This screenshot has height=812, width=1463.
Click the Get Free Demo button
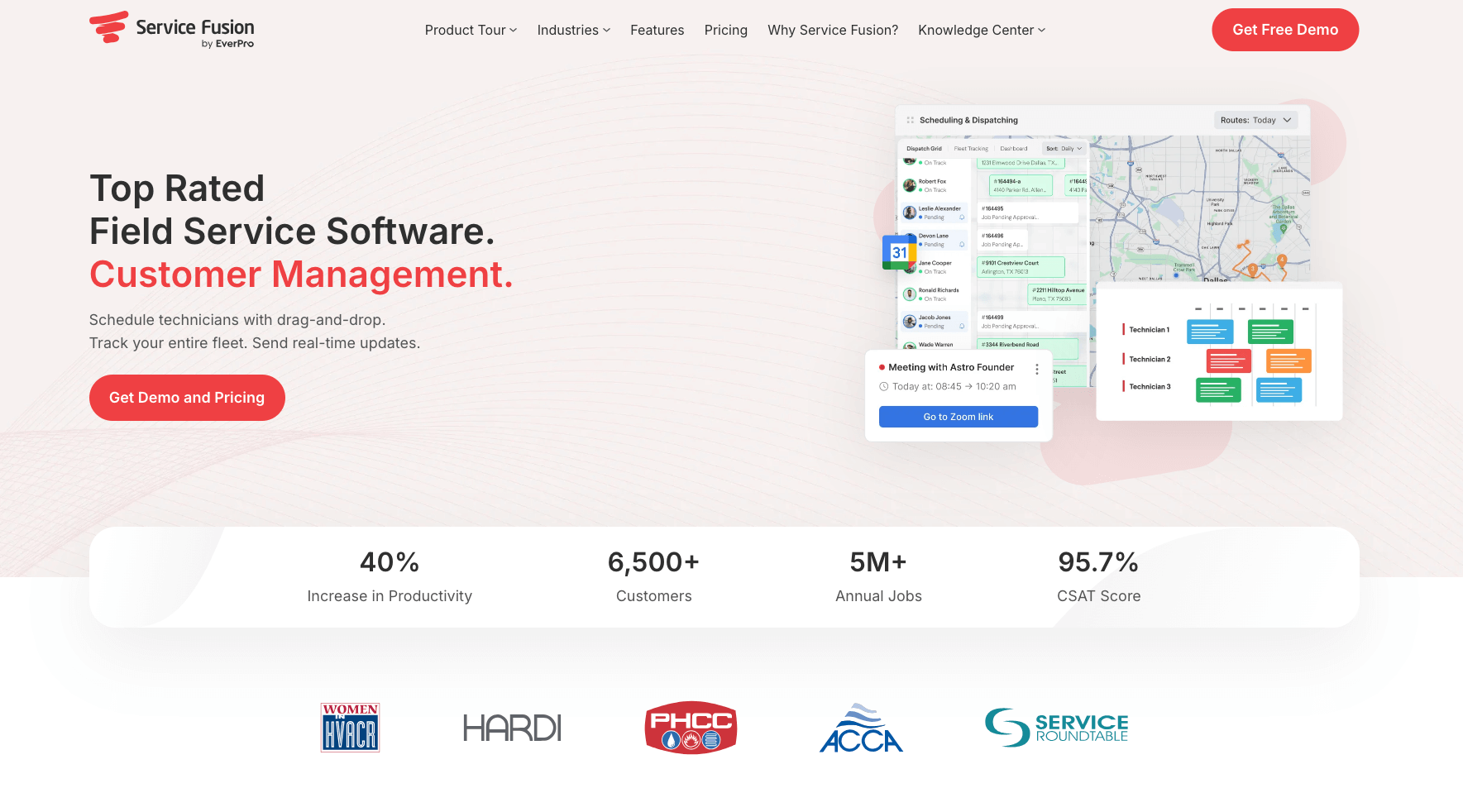[x=1284, y=29]
